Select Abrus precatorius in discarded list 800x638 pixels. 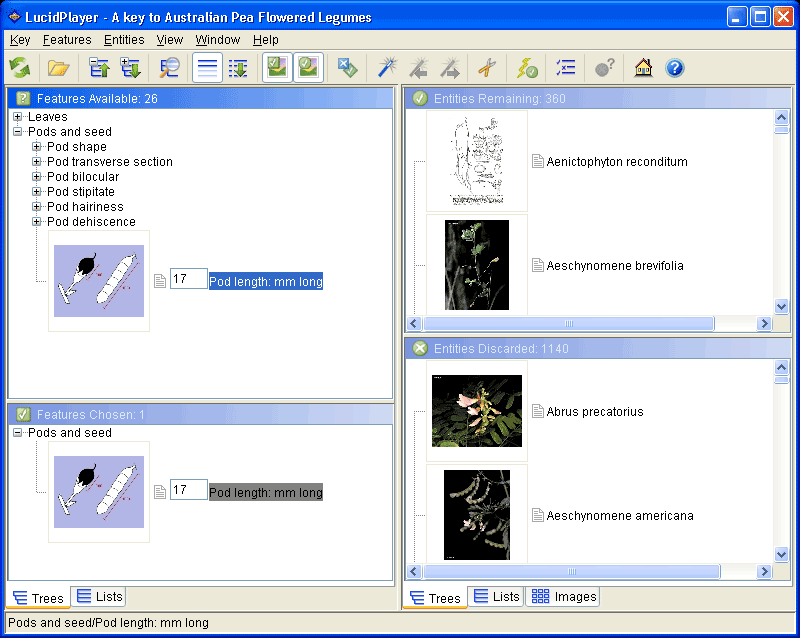click(x=594, y=412)
